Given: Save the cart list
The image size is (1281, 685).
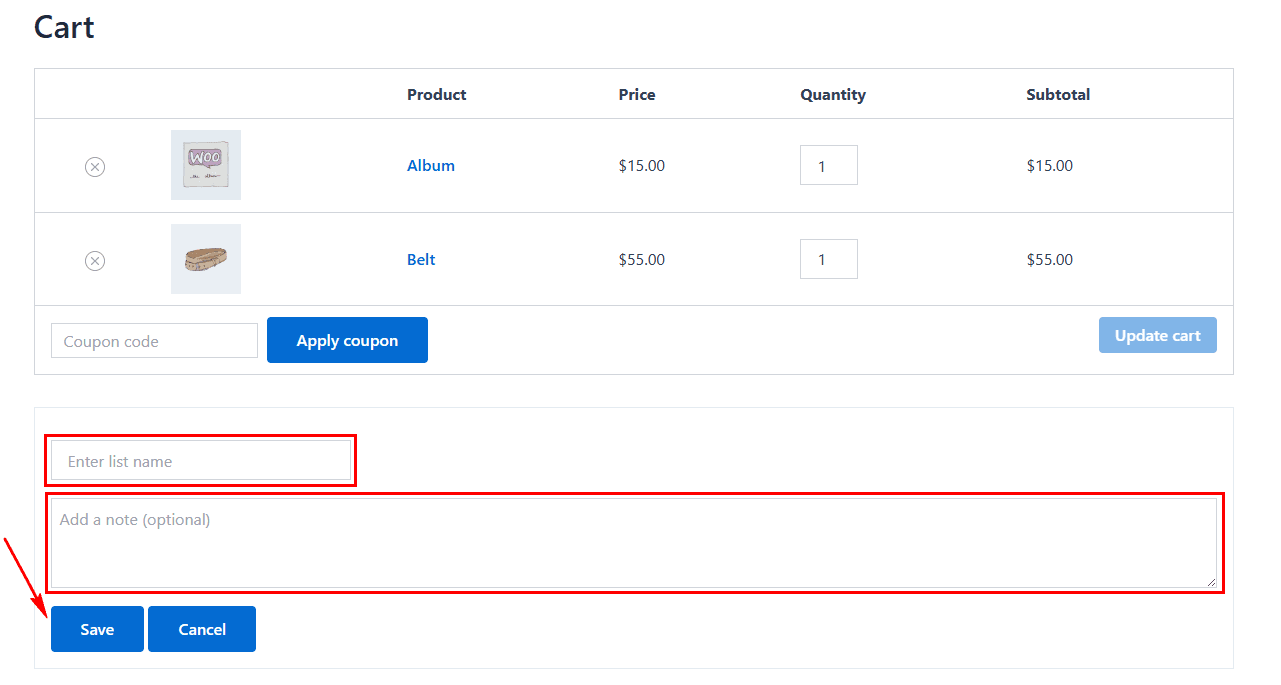Looking at the screenshot, I should point(97,629).
